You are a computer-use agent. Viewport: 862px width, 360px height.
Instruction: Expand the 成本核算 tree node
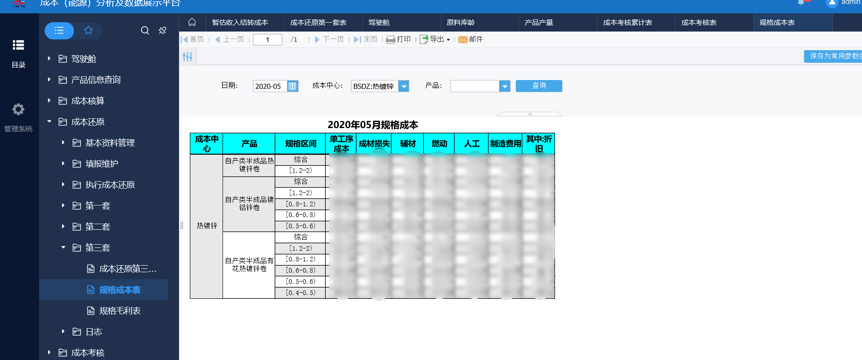[49, 101]
